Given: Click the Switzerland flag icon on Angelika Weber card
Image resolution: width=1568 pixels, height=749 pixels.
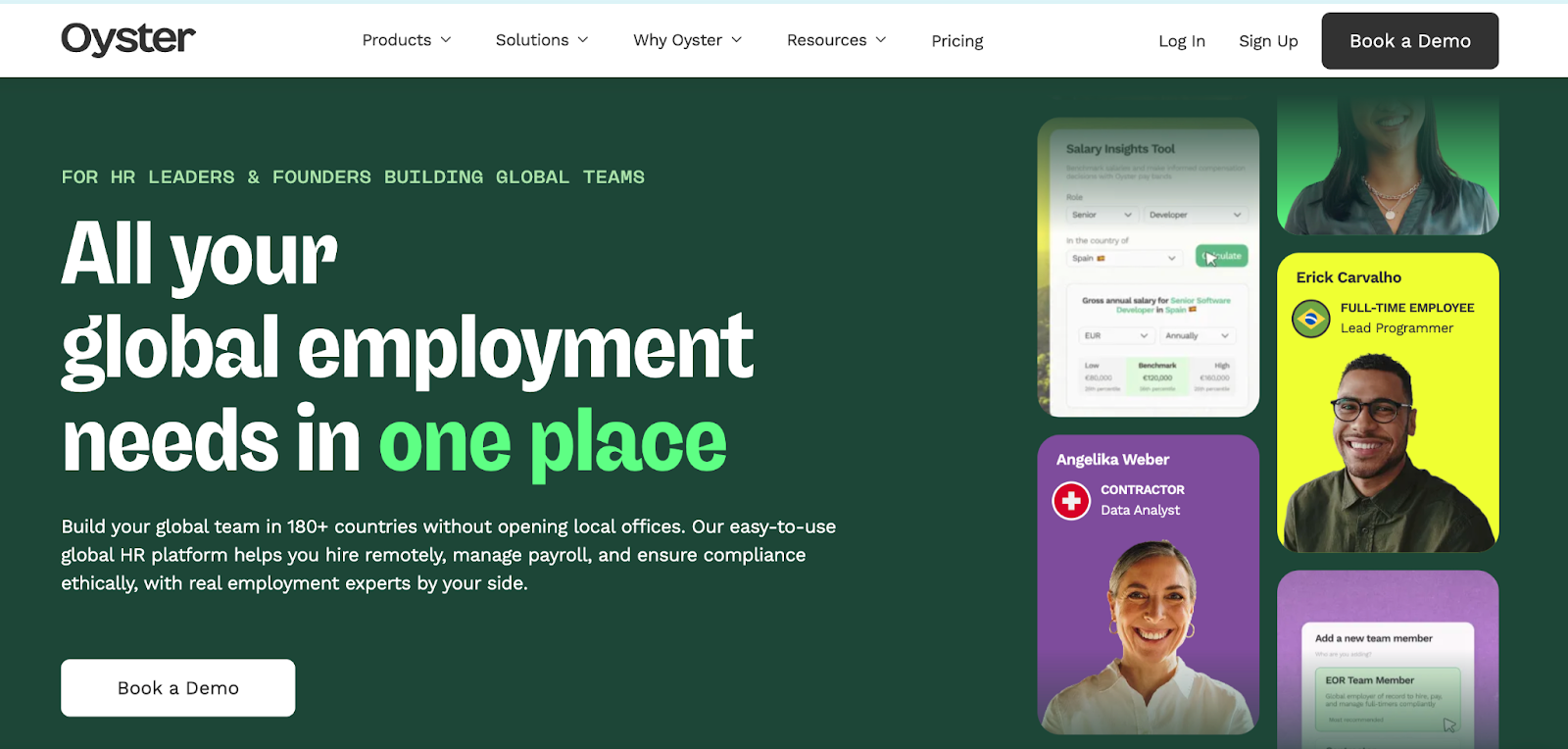Looking at the screenshot, I should click(x=1071, y=501).
